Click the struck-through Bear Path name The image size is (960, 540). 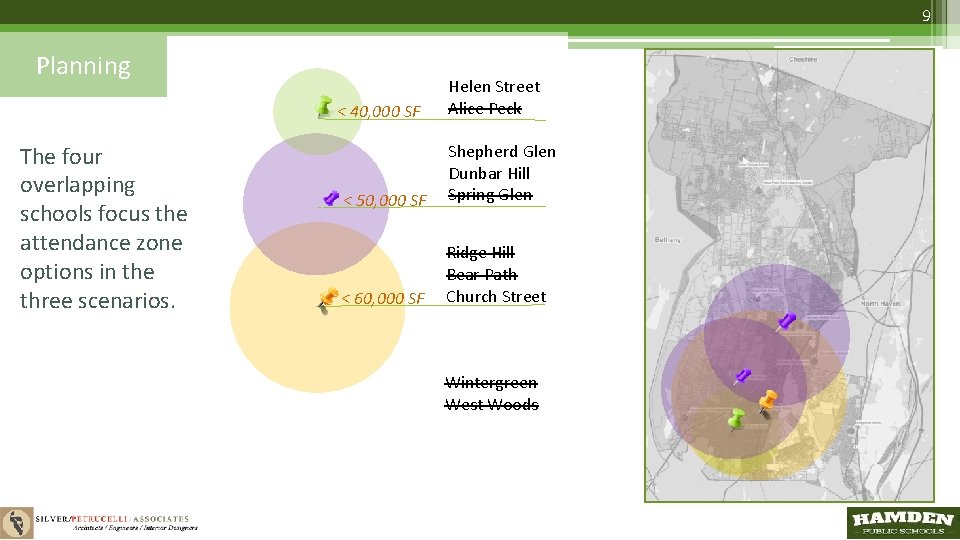click(x=482, y=274)
